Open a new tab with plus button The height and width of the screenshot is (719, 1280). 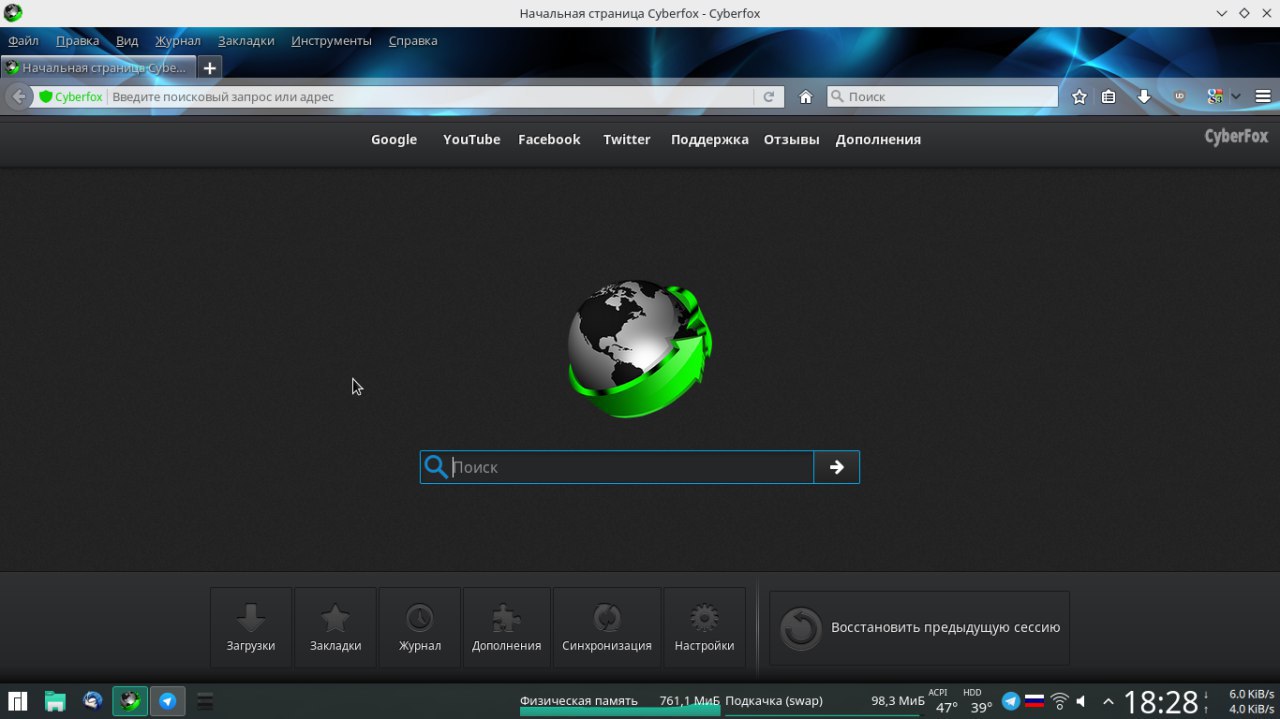pyautogui.click(x=209, y=68)
